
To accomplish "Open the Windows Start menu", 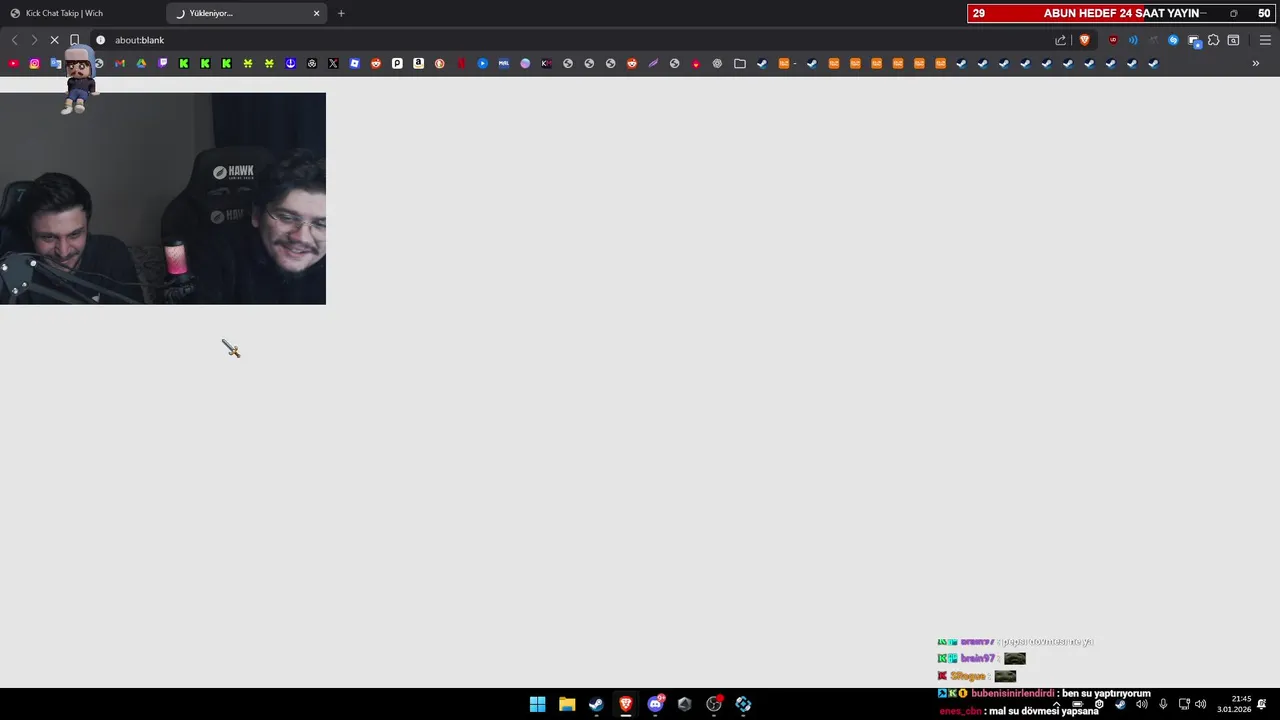I will pyautogui.click(x=537, y=704).
